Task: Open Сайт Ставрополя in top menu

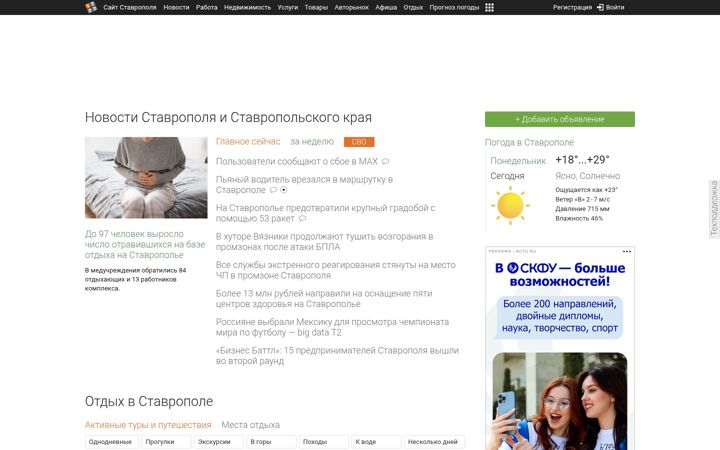Action: [x=129, y=7]
